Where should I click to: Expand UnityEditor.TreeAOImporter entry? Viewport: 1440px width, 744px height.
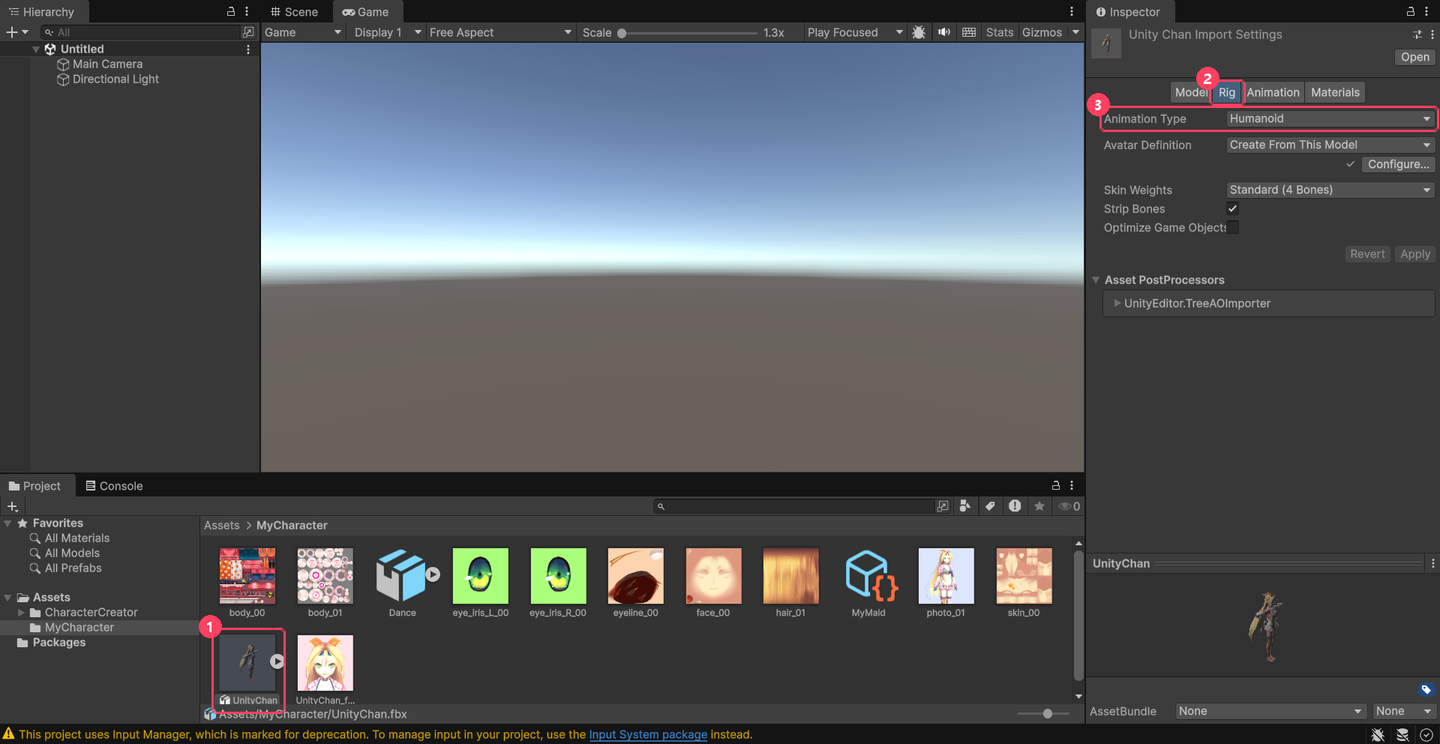pyautogui.click(x=1117, y=303)
